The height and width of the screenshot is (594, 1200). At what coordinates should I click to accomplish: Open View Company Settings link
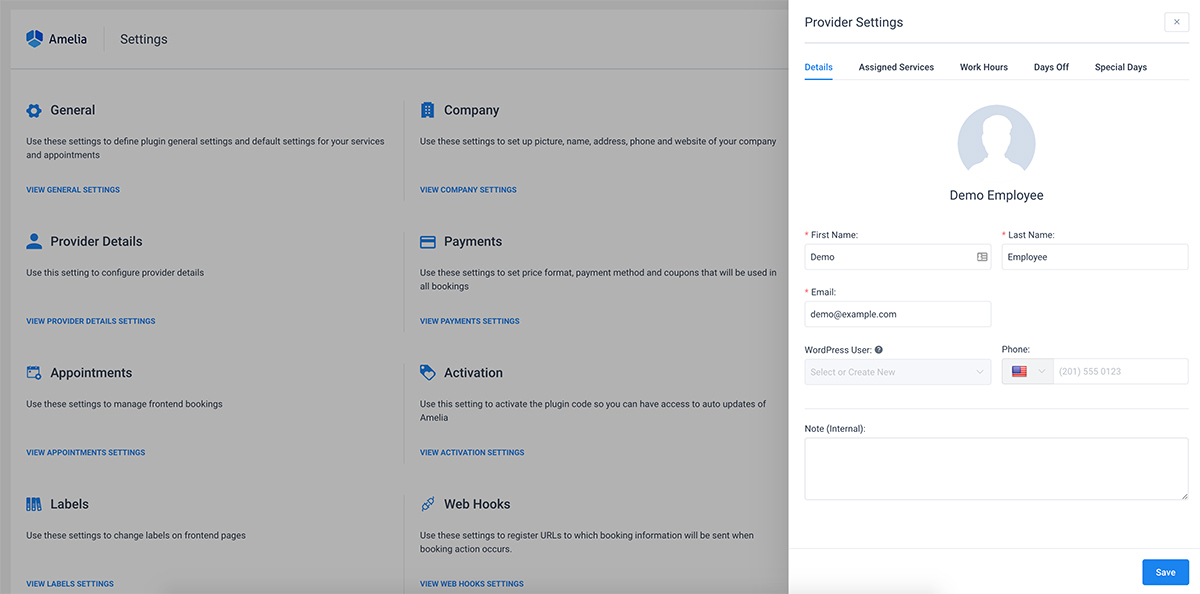point(468,190)
